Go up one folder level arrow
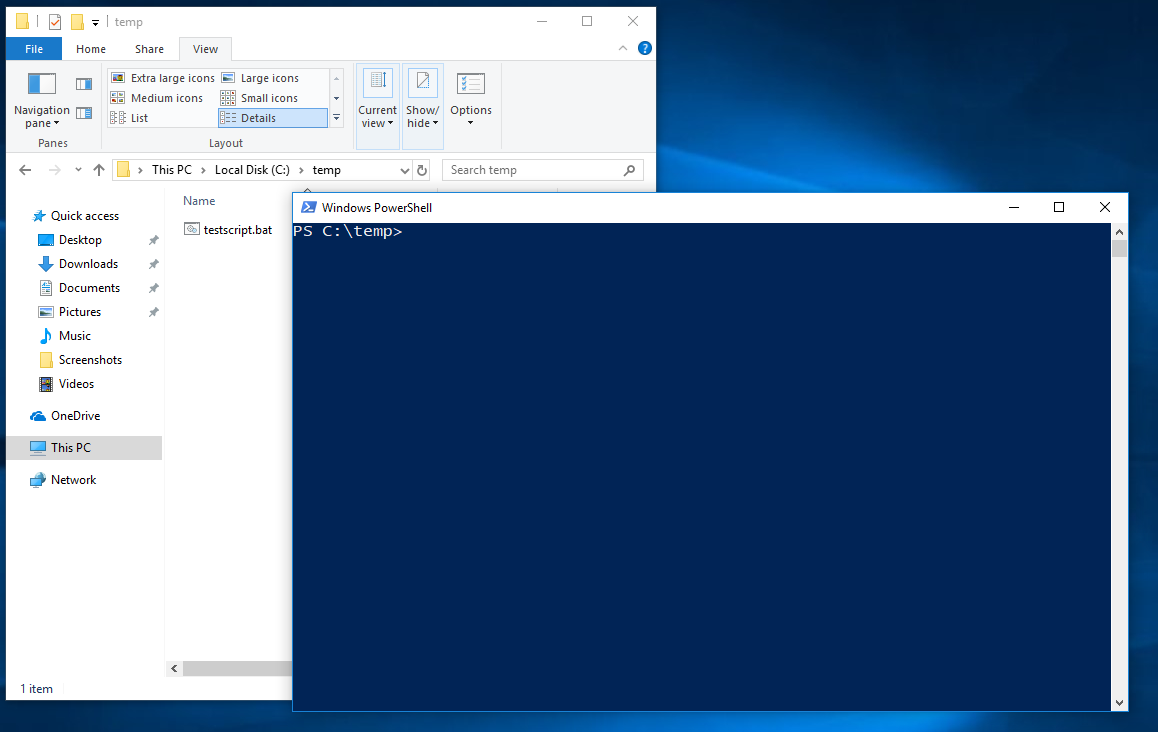The width and height of the screenshot is (1158, 732). click(99, 170)
